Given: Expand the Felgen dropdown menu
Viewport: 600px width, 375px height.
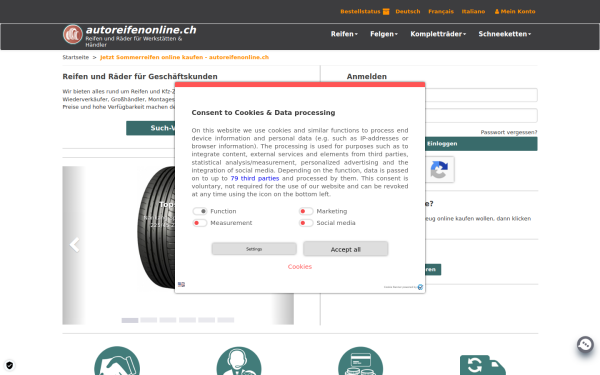Looking at the screenshot, I should coord(384,34).
